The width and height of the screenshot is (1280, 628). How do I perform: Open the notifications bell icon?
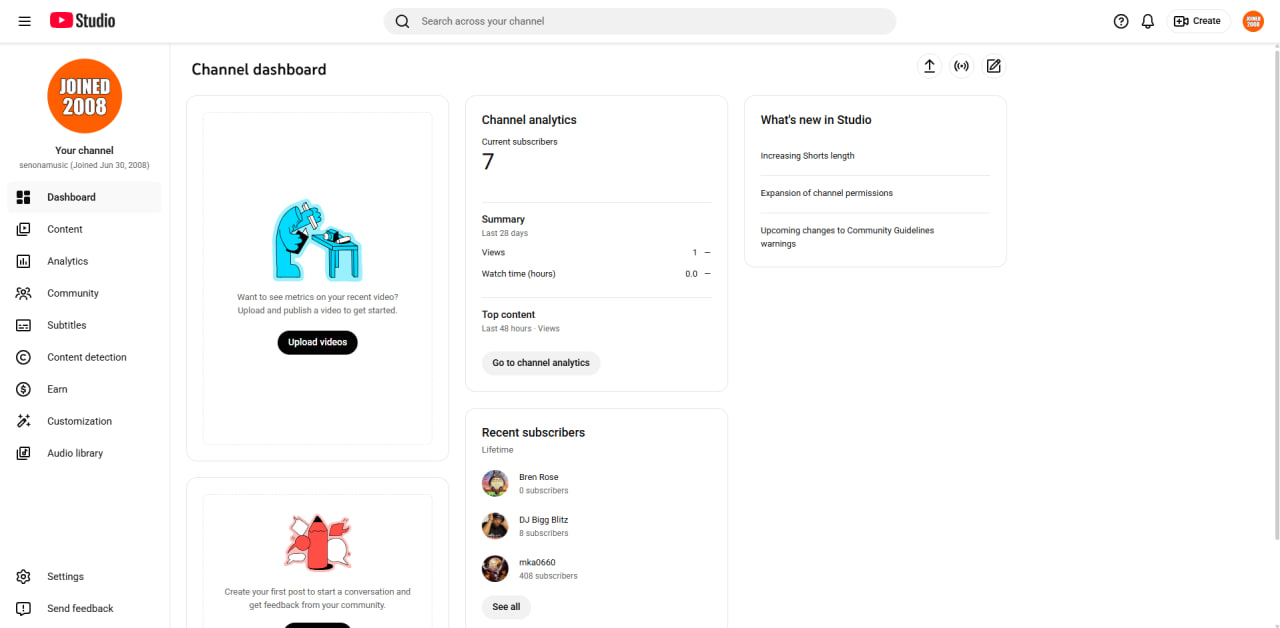click(x=1148, y=21)
